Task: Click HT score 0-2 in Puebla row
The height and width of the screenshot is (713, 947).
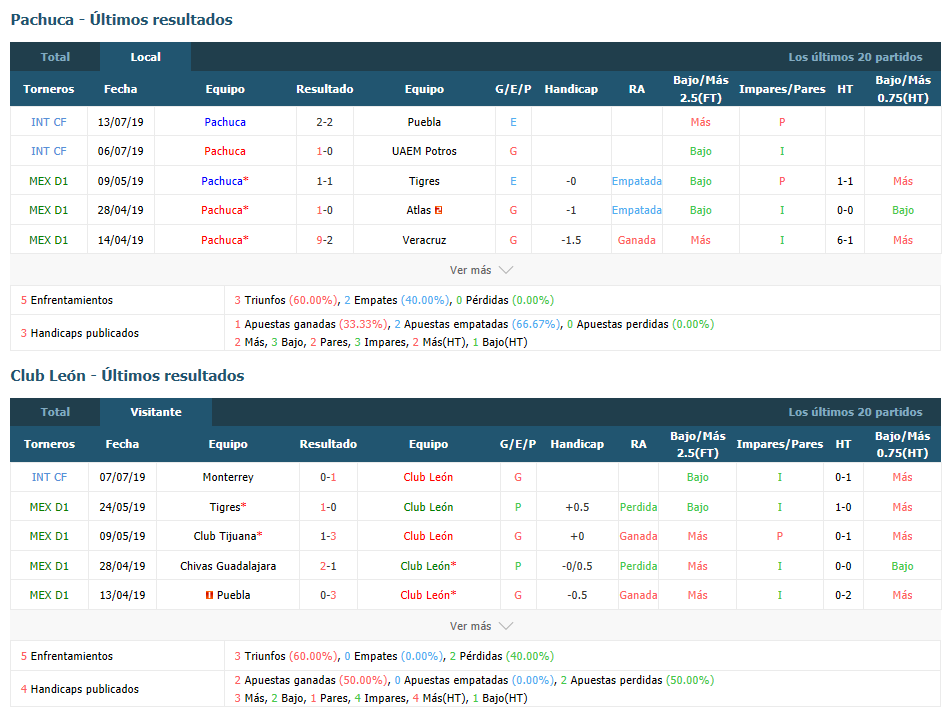Action: (x=843, y=595)
